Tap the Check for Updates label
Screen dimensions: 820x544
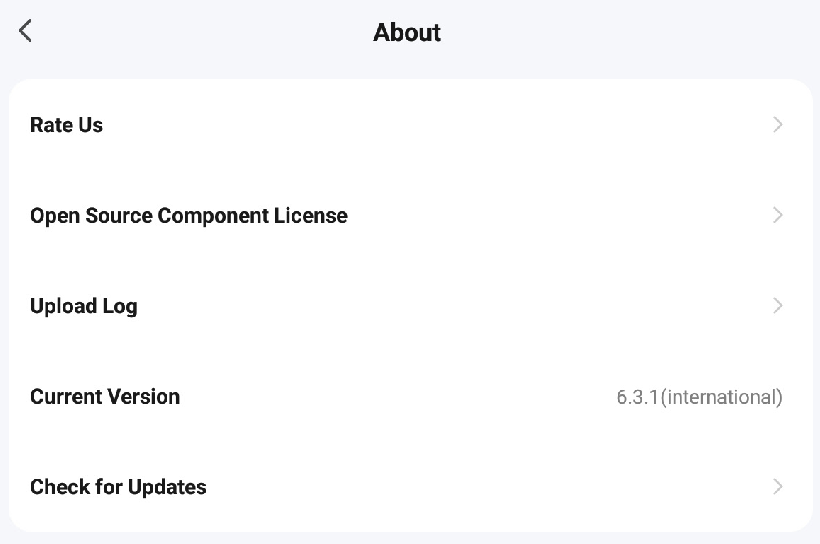(x=118, y=487)
